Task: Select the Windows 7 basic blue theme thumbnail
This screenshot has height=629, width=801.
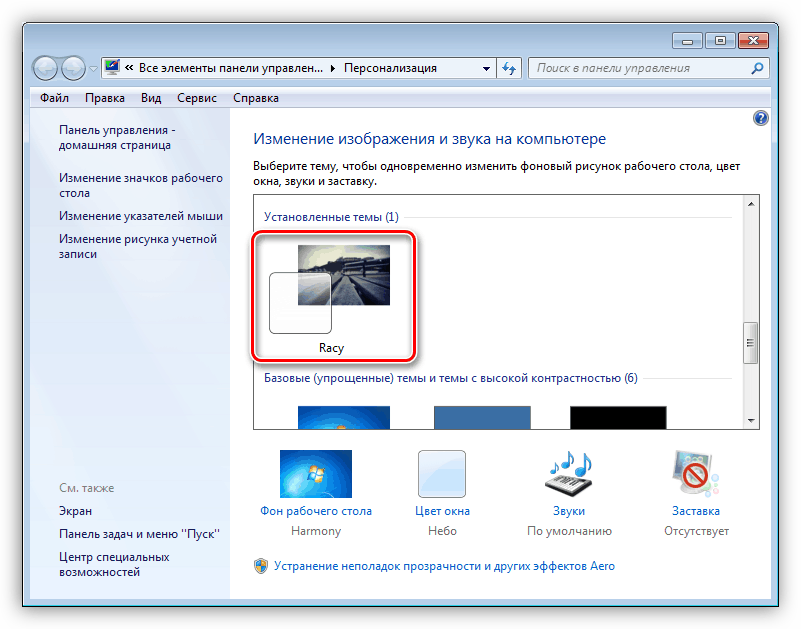Action: [344, 417]
